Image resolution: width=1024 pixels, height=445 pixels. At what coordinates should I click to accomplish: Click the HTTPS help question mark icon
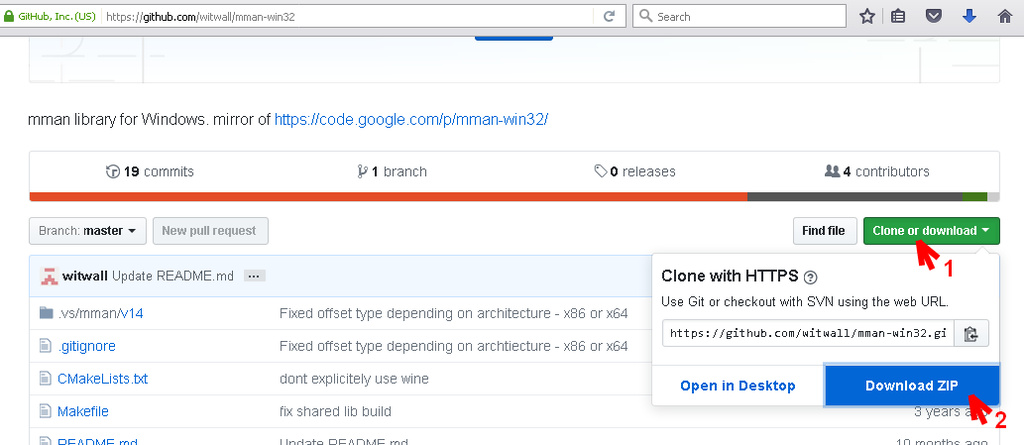811,278
